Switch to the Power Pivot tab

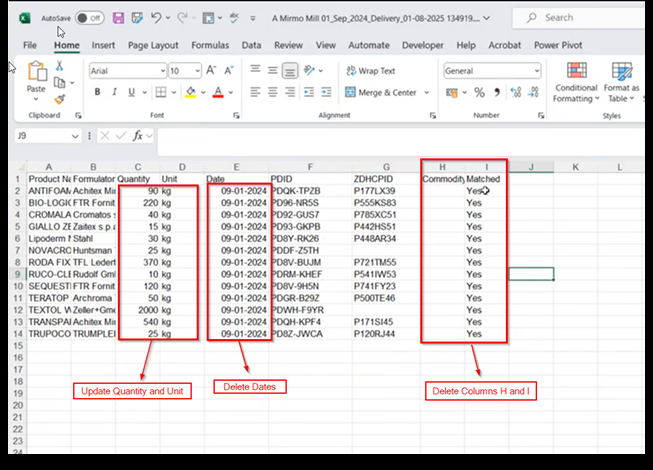tap(558, 45)
